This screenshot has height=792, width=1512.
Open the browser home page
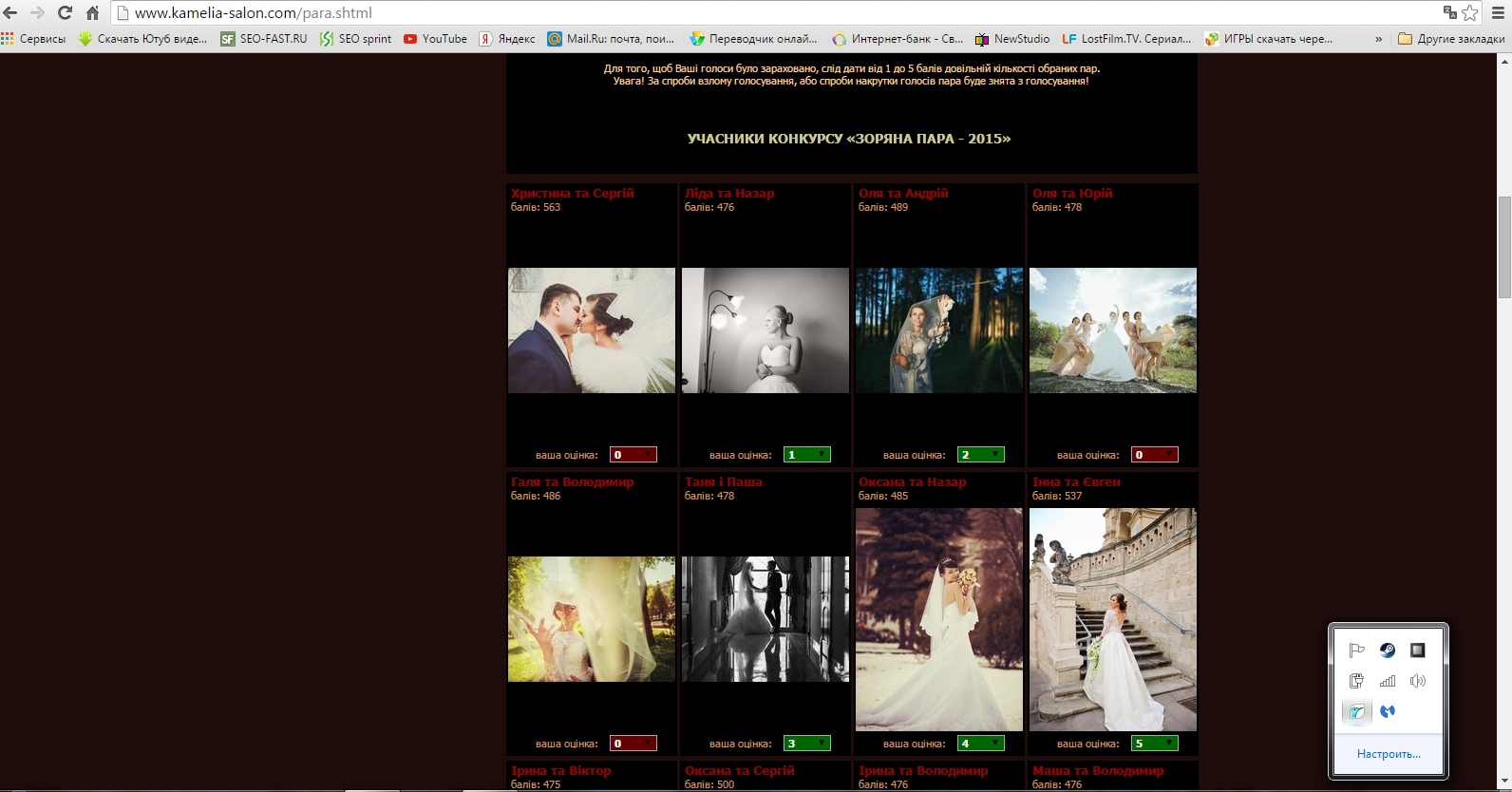(92, 12)
